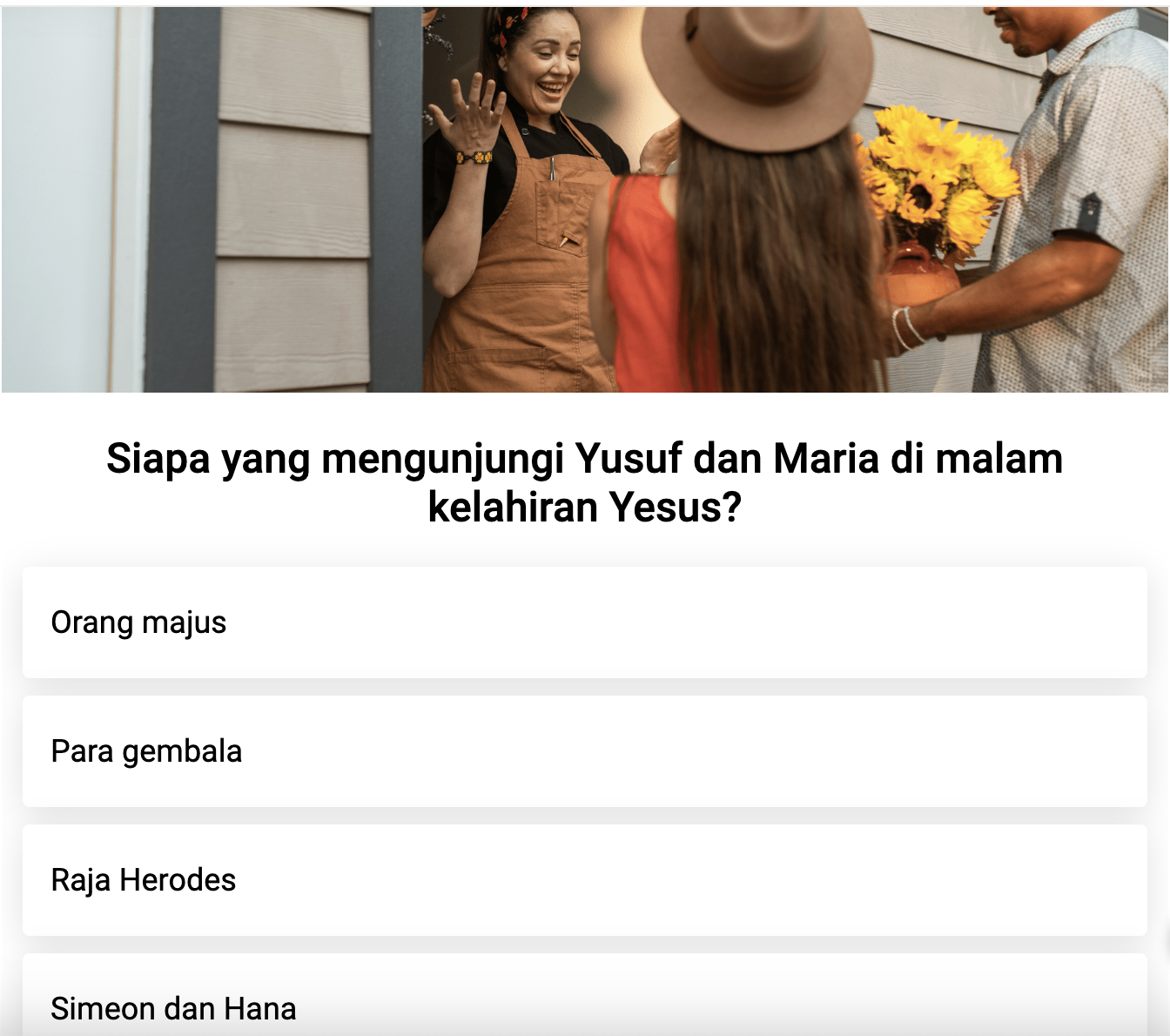
Task: Select the "Orang majus" answer option
Action: click(x=584, y=622)
